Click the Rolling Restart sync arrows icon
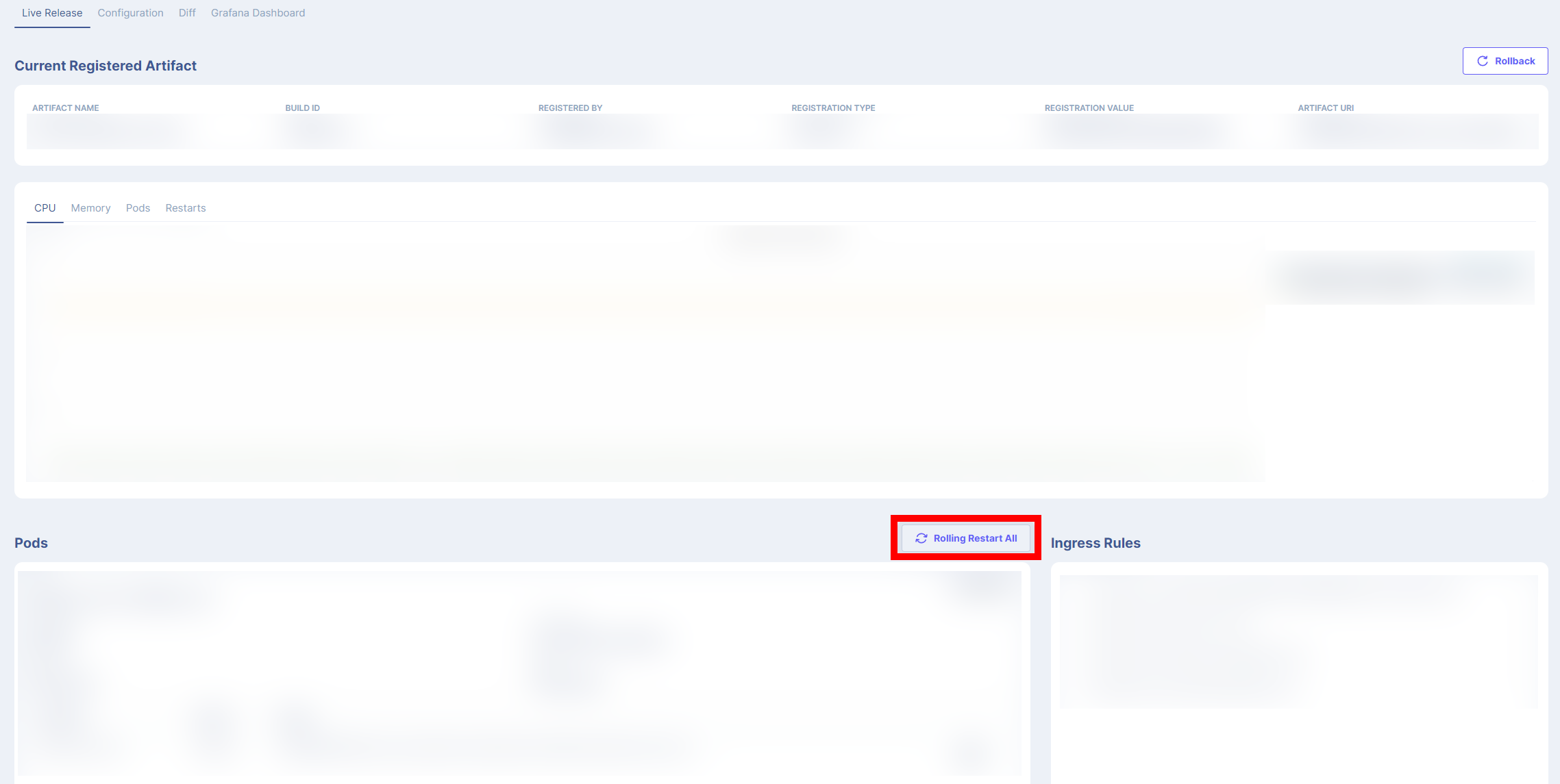Viewport: 1560px width, 784px height. tap(921, 538)
